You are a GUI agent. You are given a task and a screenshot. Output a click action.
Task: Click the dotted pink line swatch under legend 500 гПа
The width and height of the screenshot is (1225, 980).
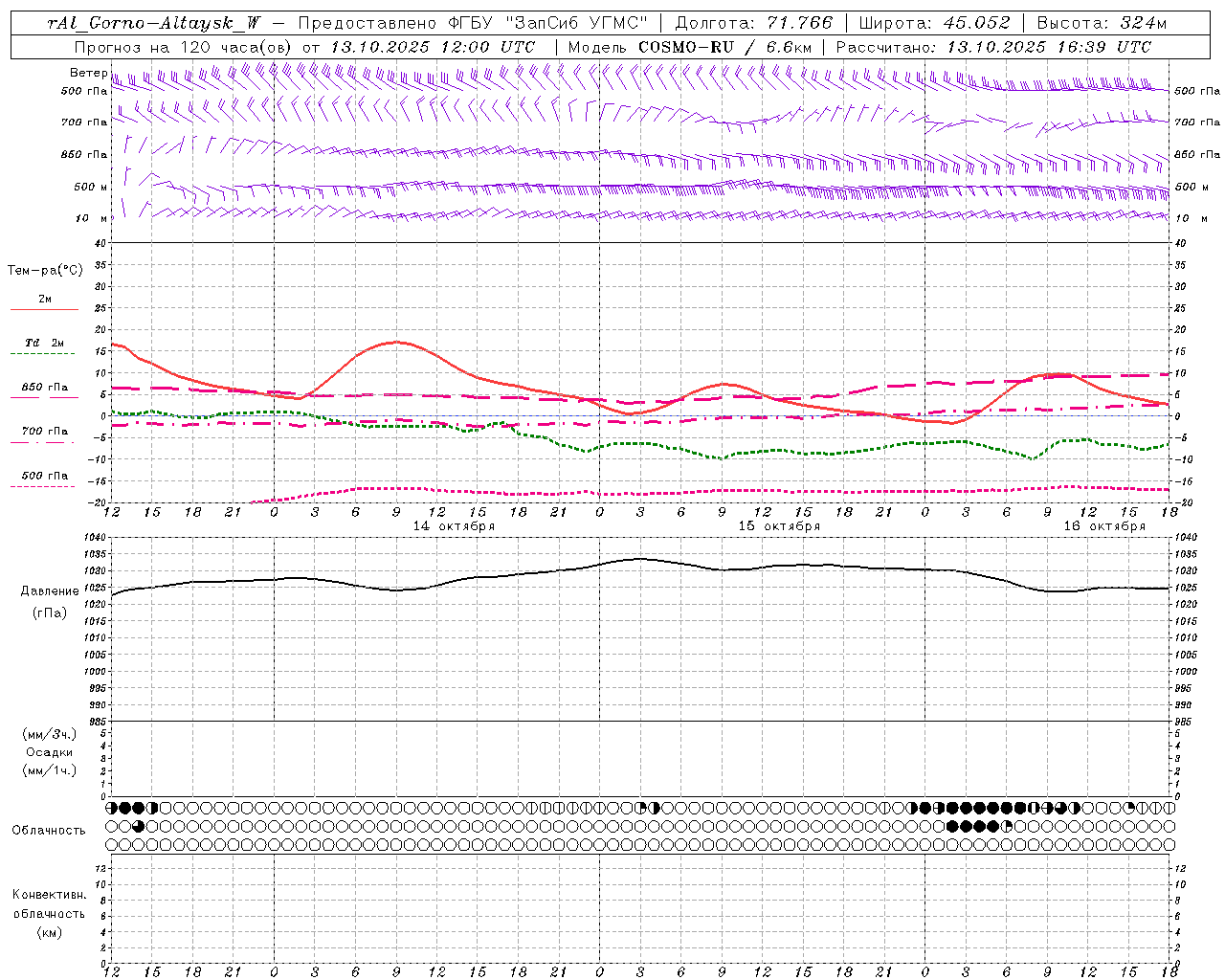pyautogui.click(x=42, y=486)
